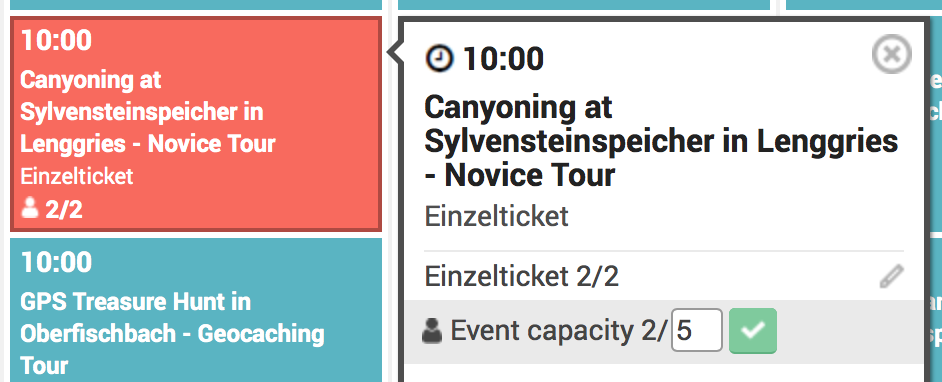Screen dimensions: 942x382
Task: Select the red Canyoning Novice Tour card title
Action: click(x=148, y=112)
